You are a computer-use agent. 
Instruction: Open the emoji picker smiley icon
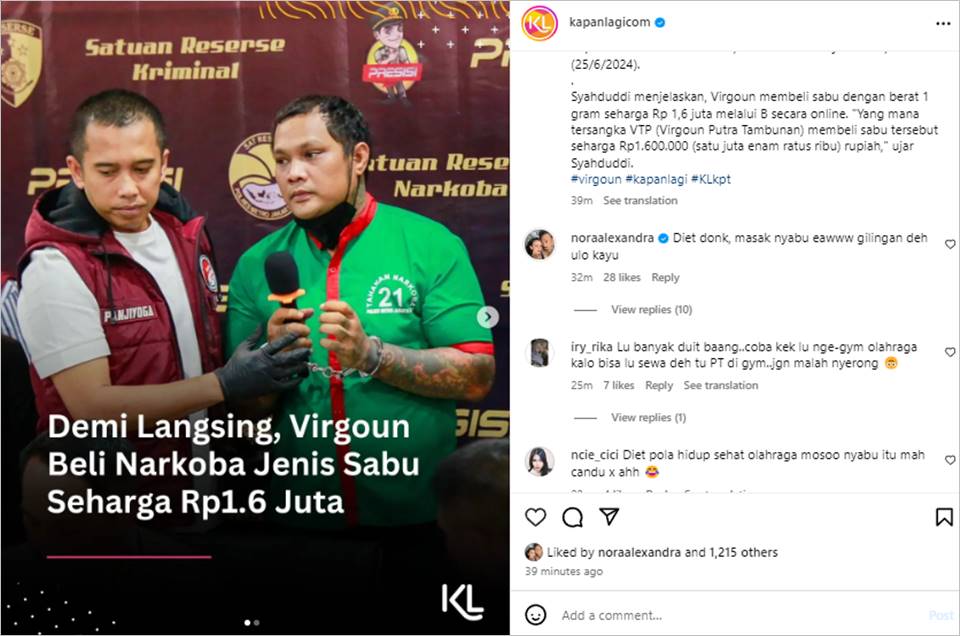click(x=536, y=615)
